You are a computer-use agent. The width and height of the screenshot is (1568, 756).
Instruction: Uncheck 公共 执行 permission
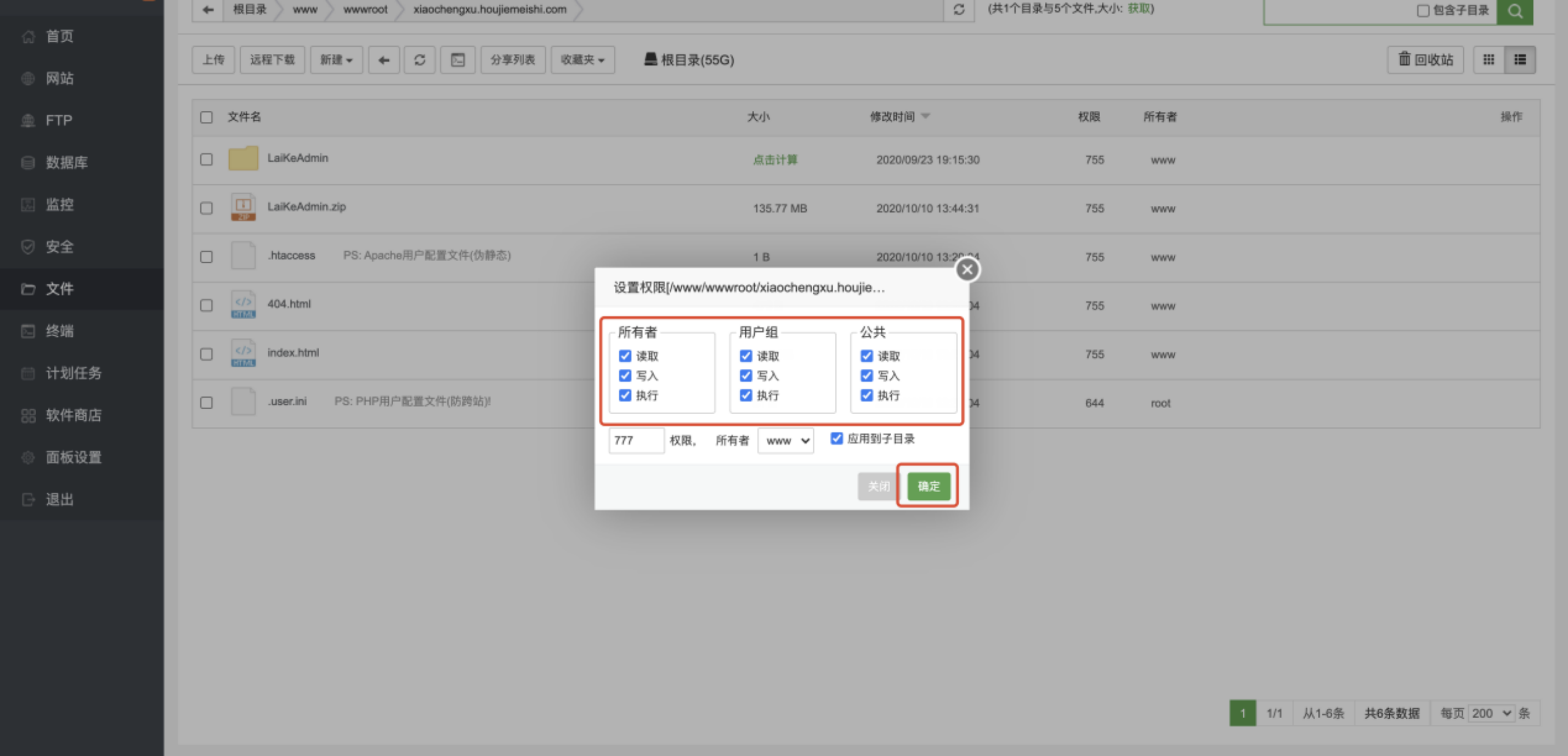pos(867,395)
